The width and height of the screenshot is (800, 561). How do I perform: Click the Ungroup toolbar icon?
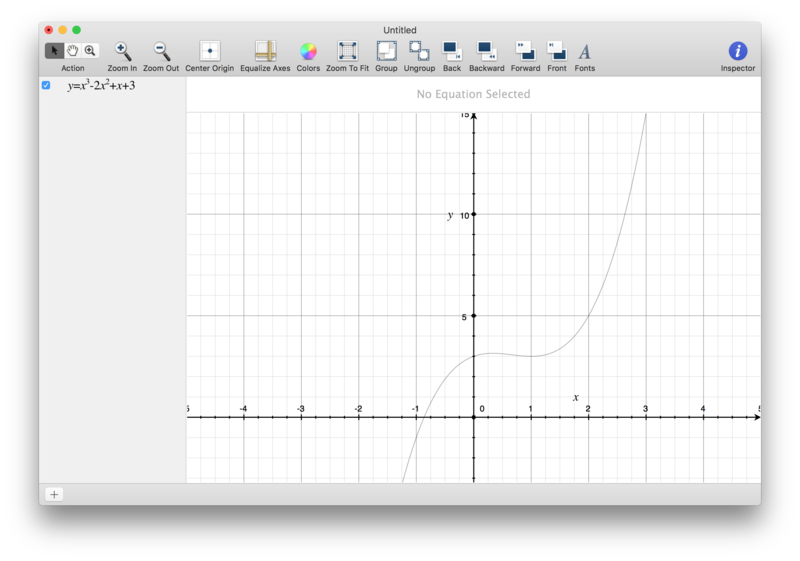tap(419, 51)
